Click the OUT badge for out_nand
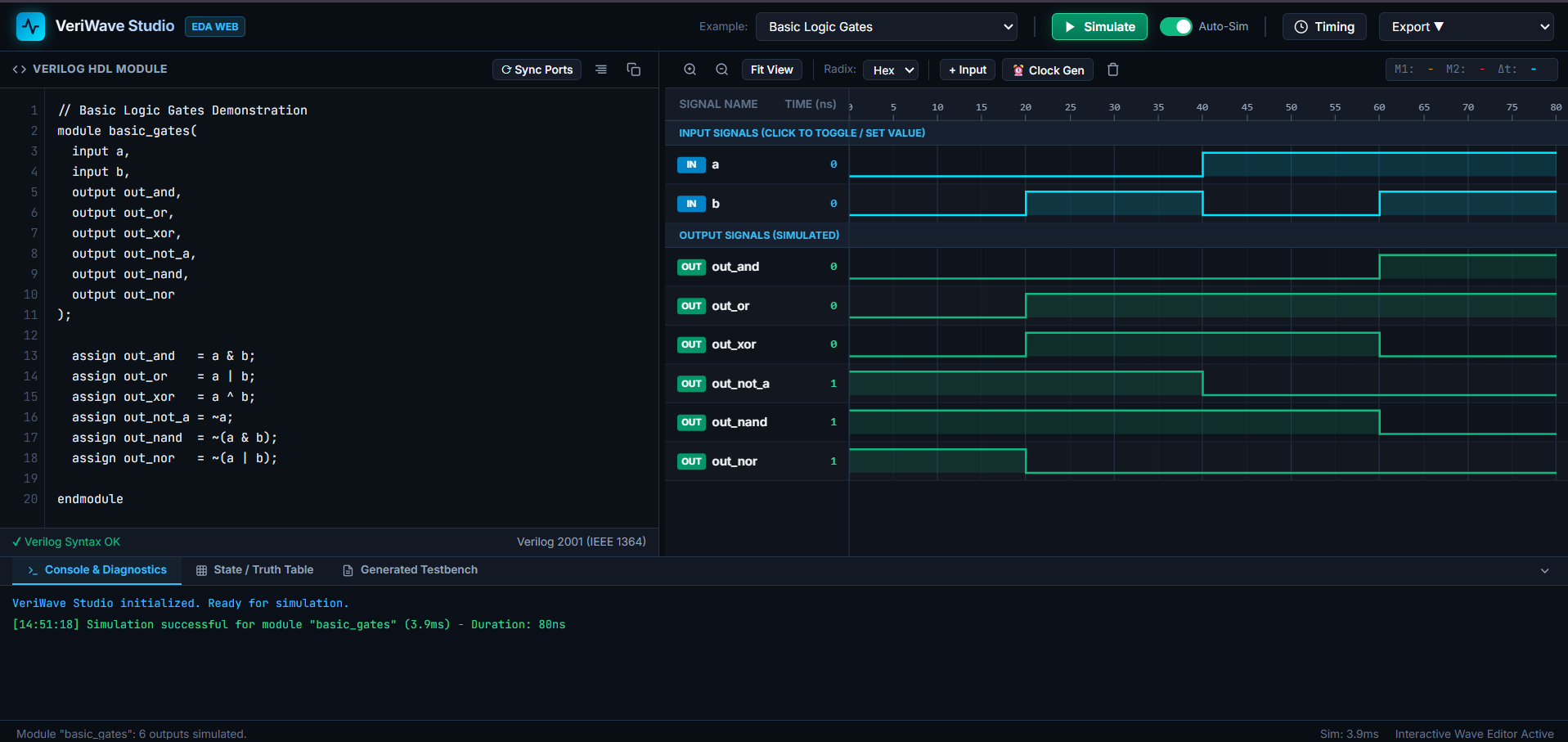Viewport: 1568px width, 742px height. 691,422
